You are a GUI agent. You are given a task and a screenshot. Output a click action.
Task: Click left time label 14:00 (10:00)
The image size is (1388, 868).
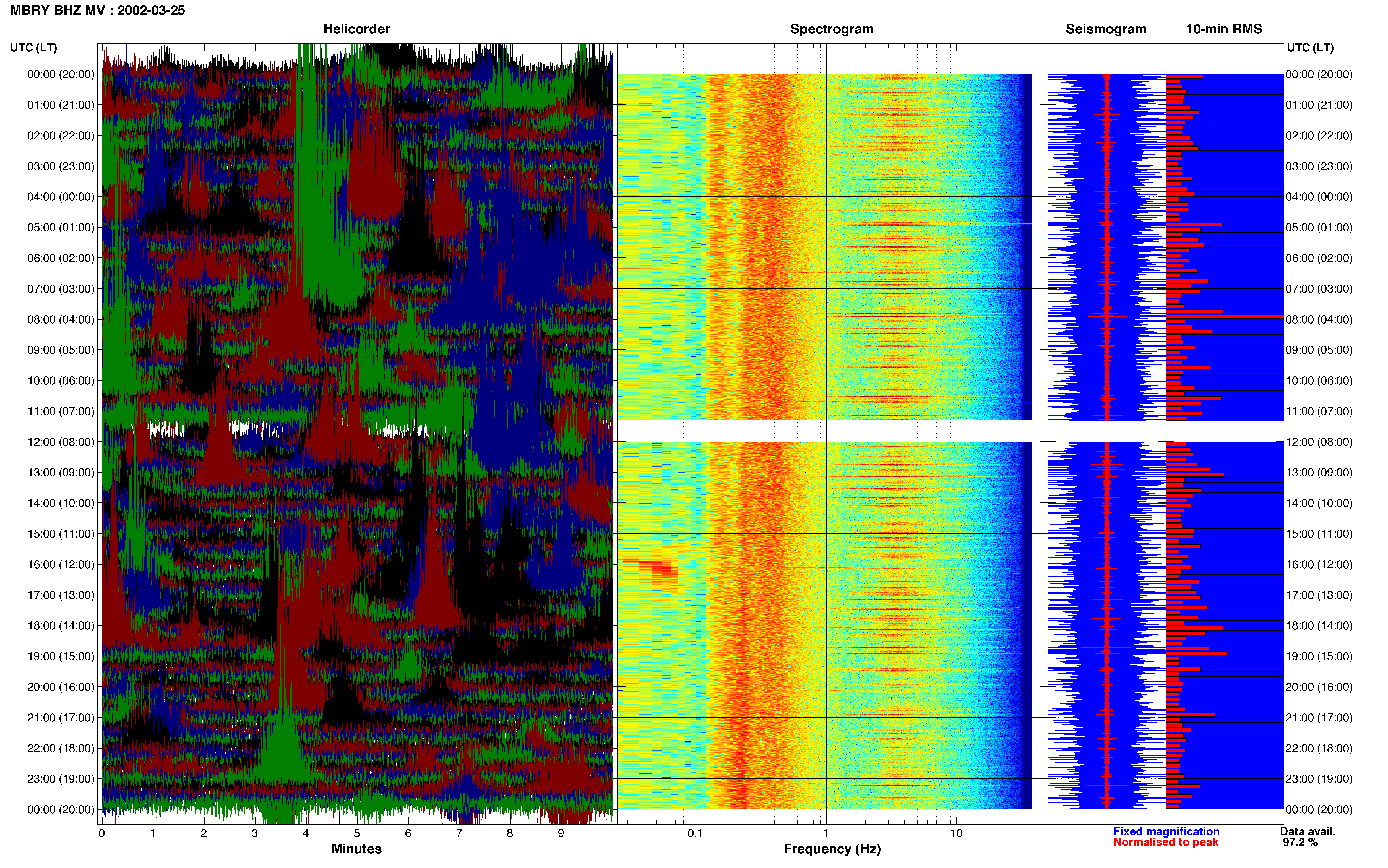coord(61,503)
